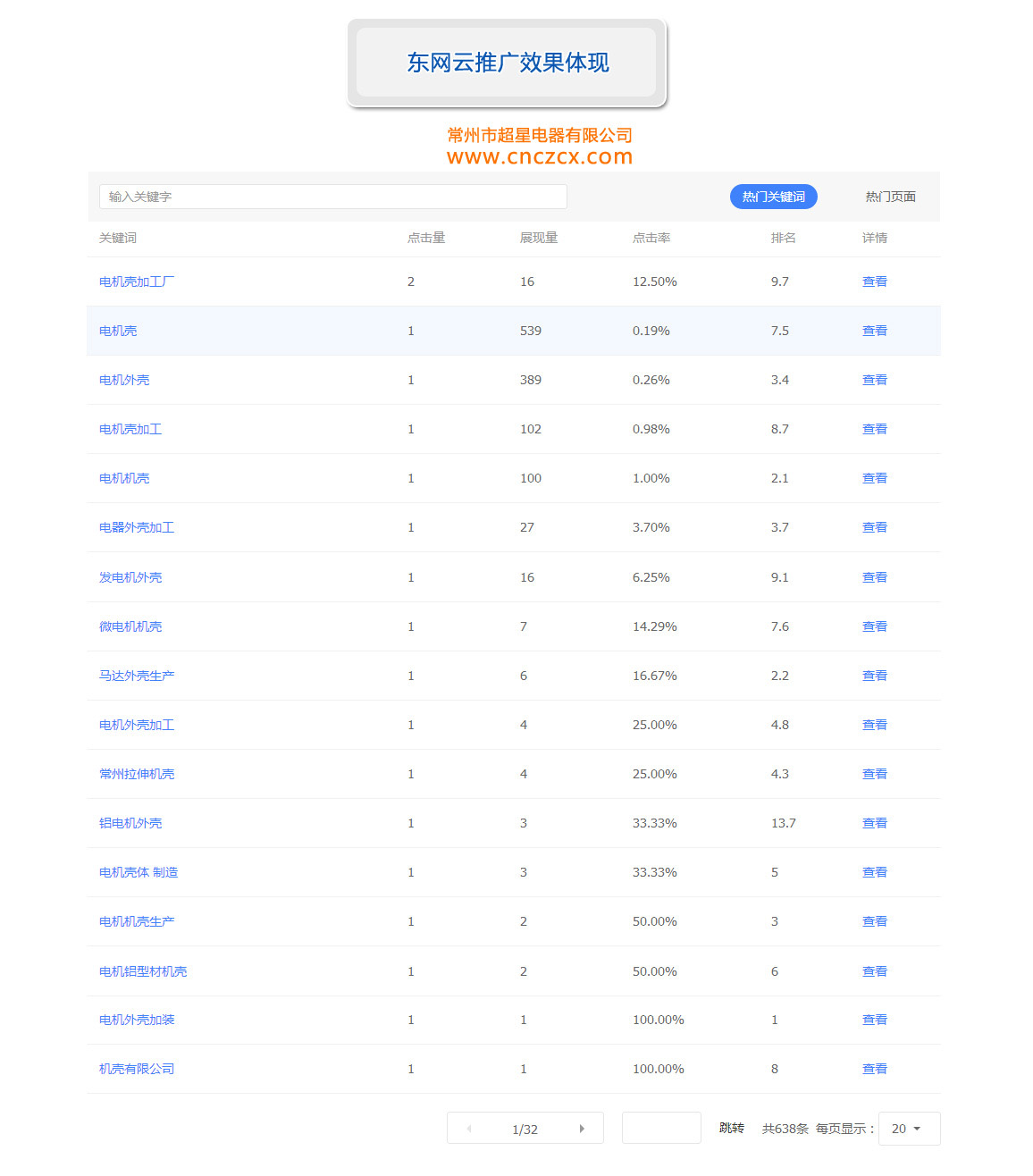Click the www.cnczcx.com website address
This screenshot has width=1033, height=1176.
coord(540,157)
